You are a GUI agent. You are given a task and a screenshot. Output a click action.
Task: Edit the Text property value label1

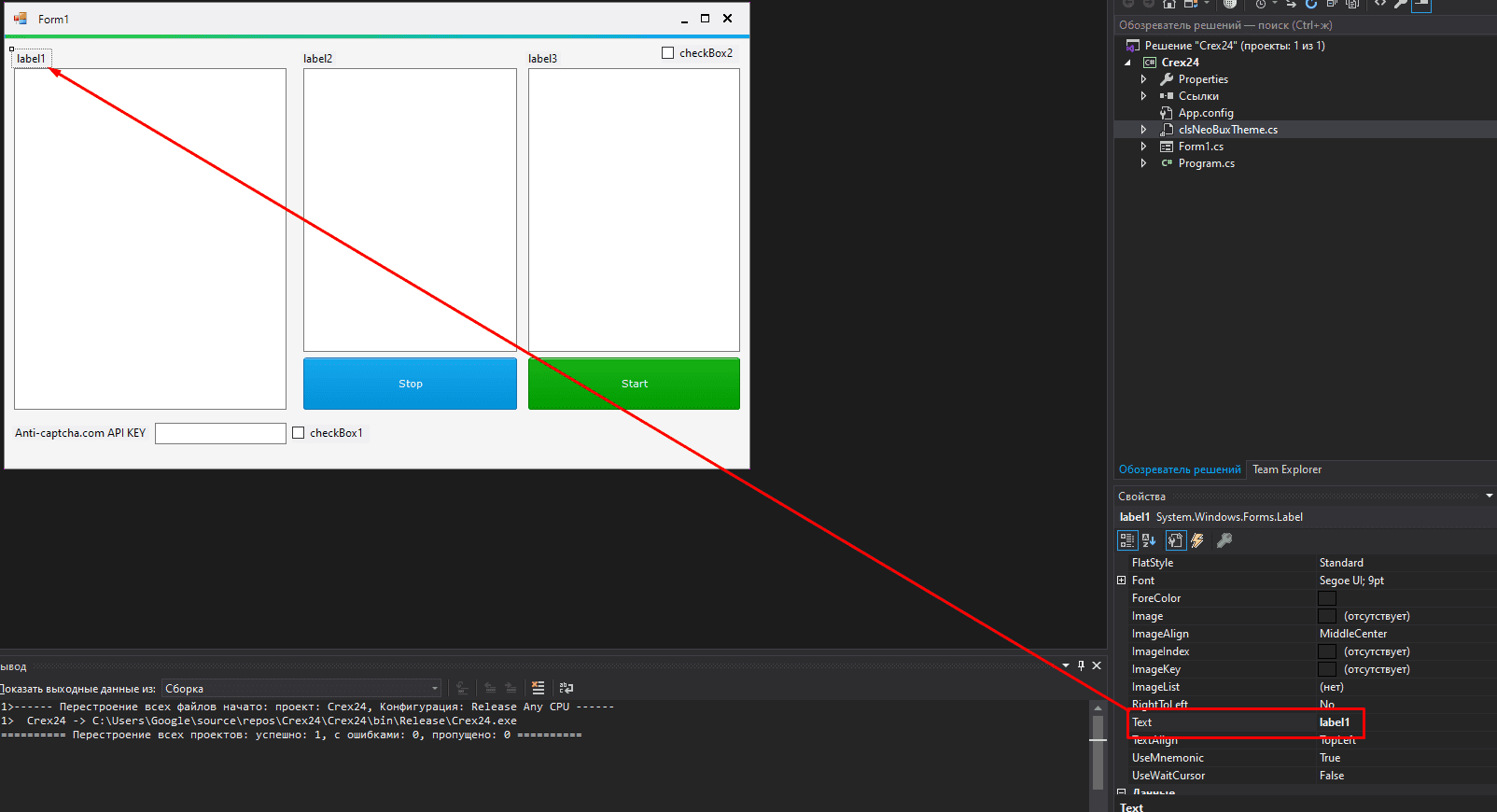1335,722
